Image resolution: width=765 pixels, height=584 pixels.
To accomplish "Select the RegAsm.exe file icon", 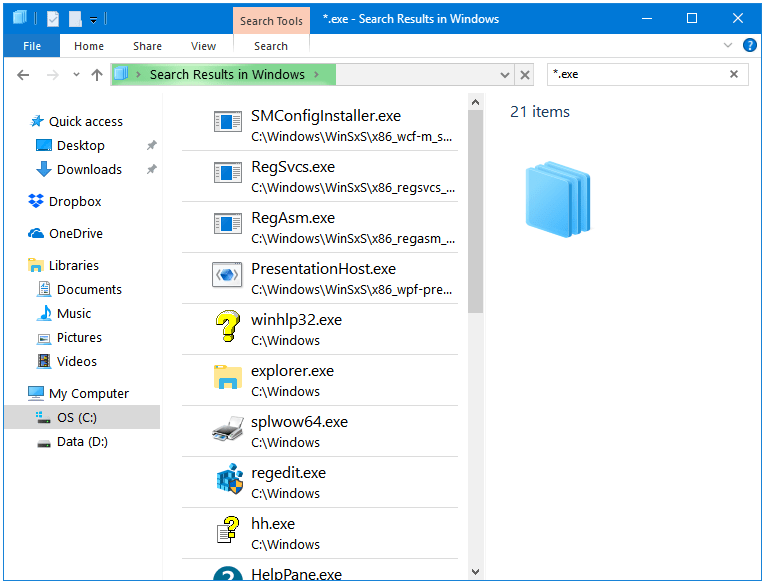I will click(x=228, y=223).
